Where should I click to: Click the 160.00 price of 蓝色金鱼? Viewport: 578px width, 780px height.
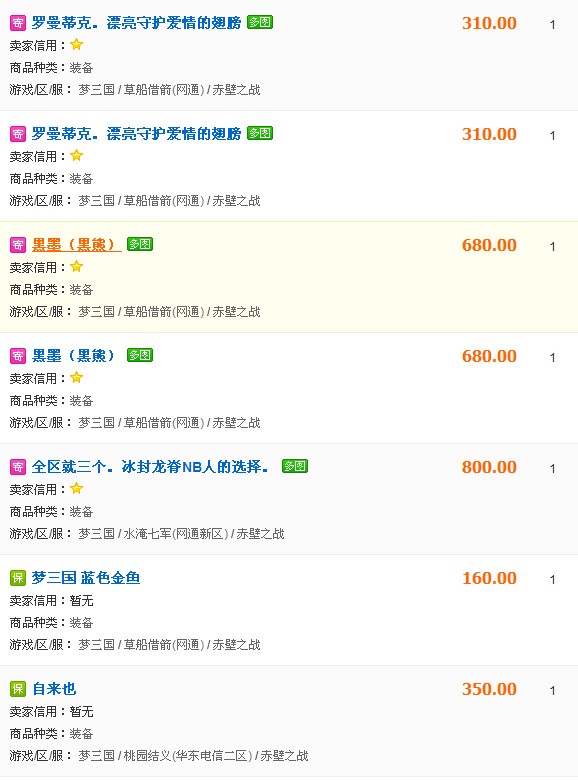pyautogui.click(x=489, y=578)
